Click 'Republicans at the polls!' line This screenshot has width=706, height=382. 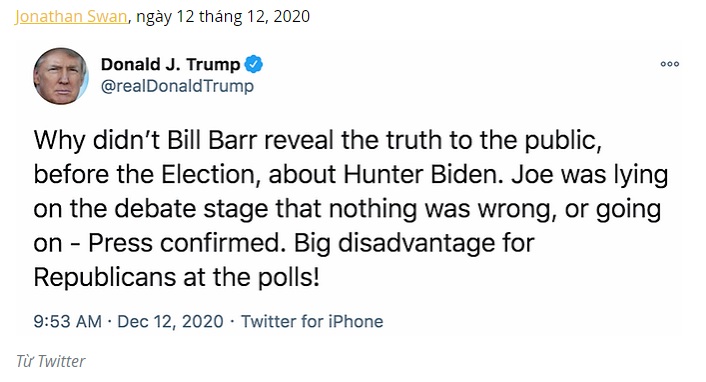pyautogui.click(x=176, y=277)
